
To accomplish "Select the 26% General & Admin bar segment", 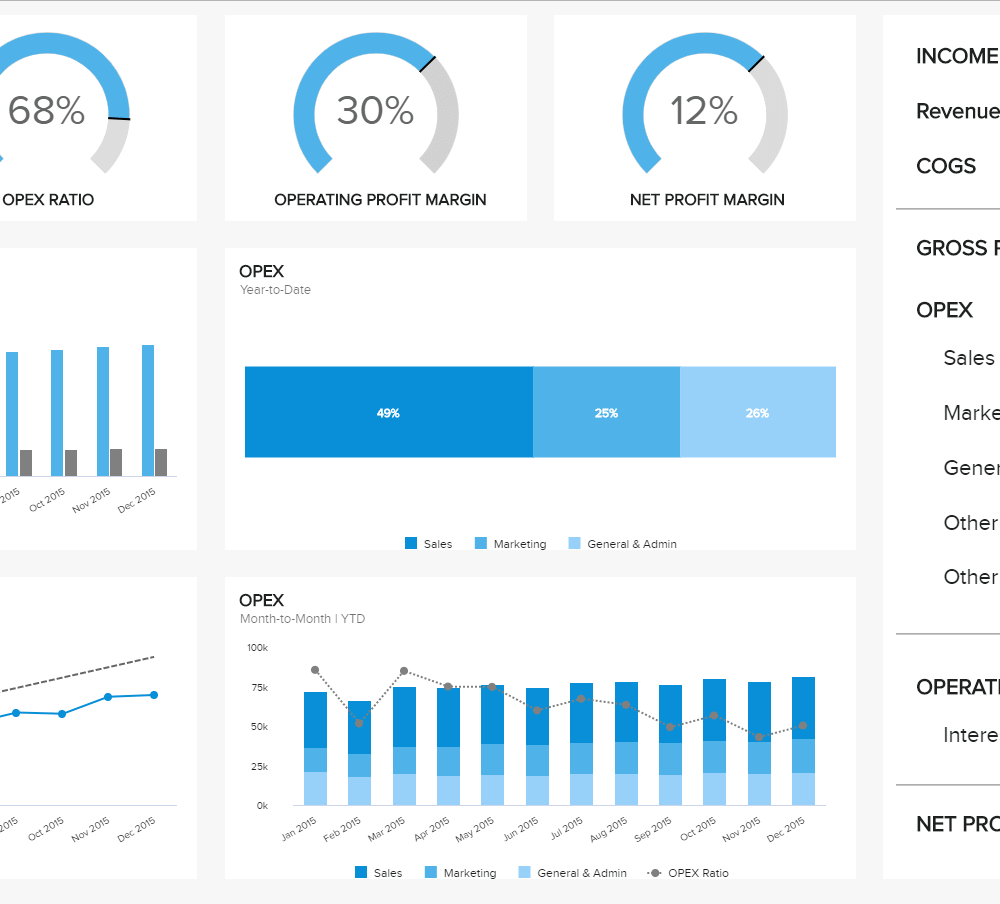I will point(757,412).
